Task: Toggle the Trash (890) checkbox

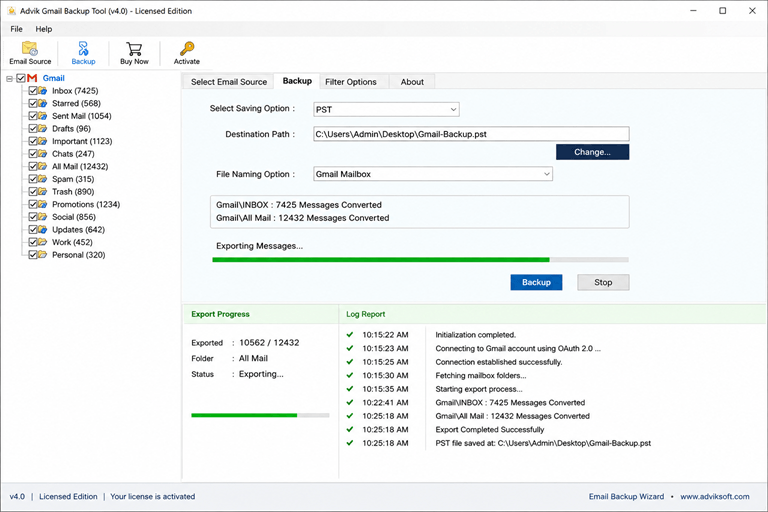Action: point(33,192)
